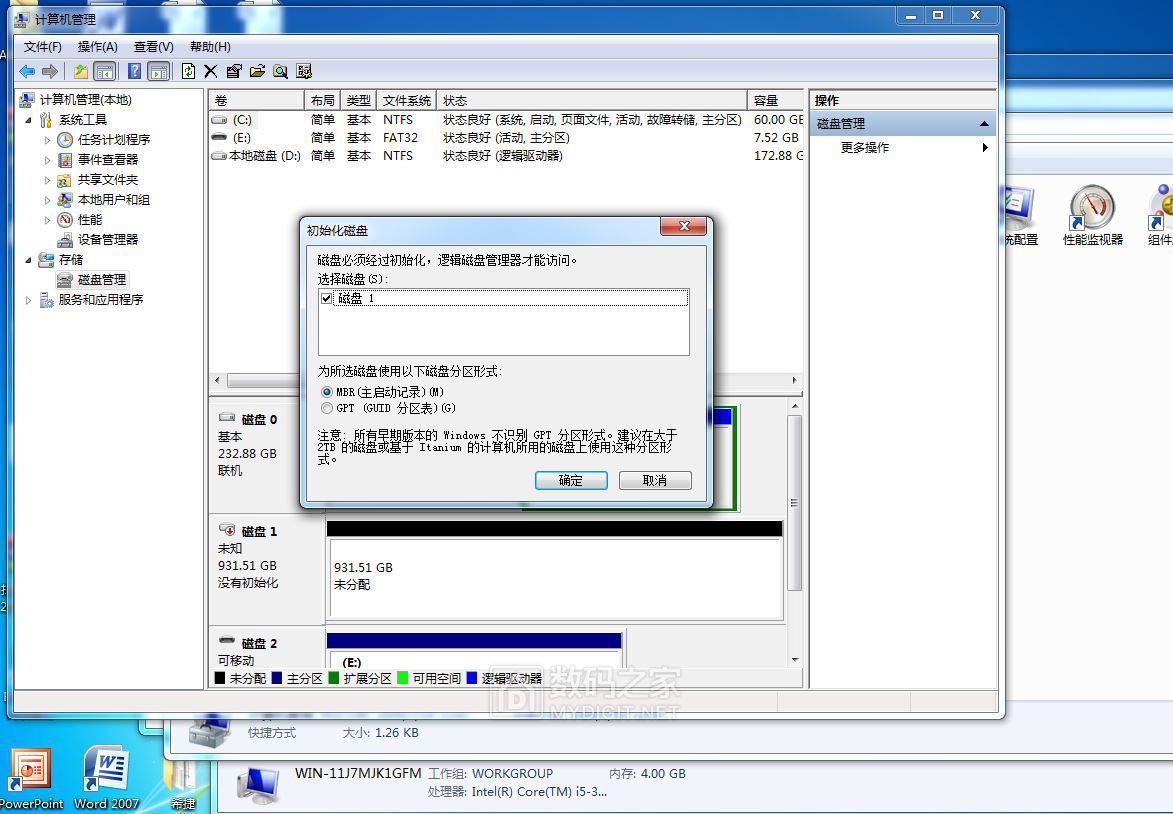The image size is (1173, 814).
Task: Open the 查看(V) menu
Action: pos(153,46)
